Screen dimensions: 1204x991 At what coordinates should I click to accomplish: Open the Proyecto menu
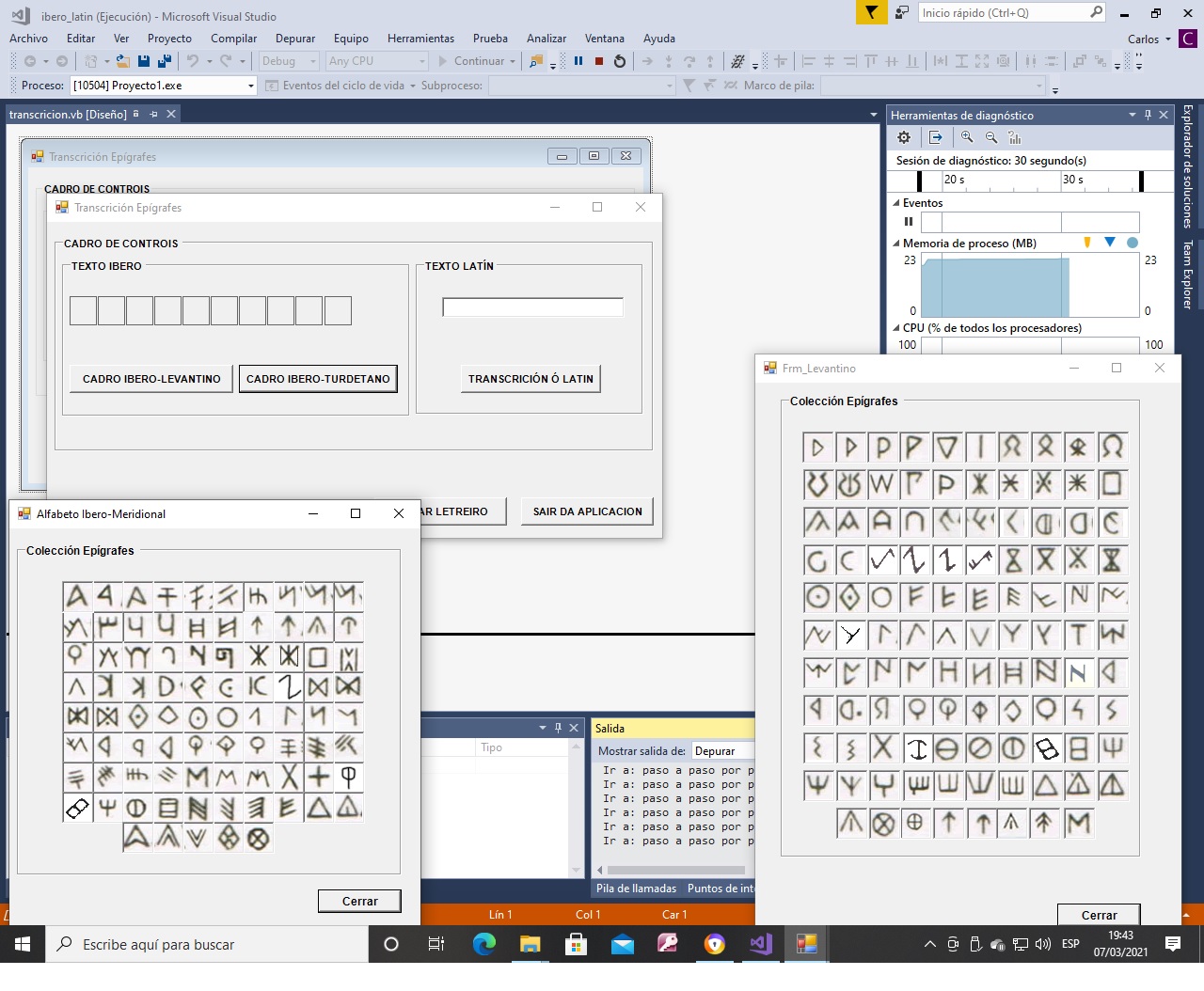[x=169, y=39]
